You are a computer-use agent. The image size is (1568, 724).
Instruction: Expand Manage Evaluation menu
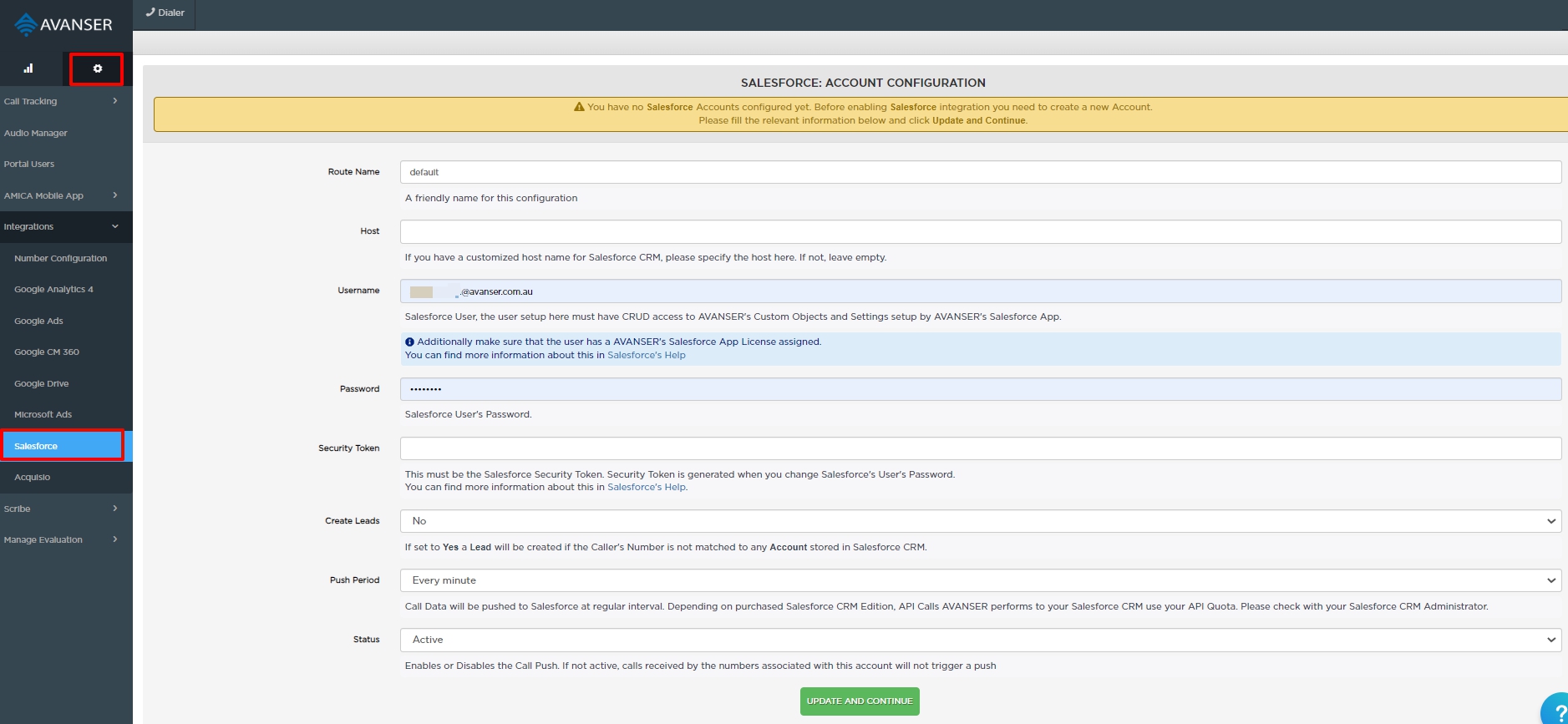(66, 539)
